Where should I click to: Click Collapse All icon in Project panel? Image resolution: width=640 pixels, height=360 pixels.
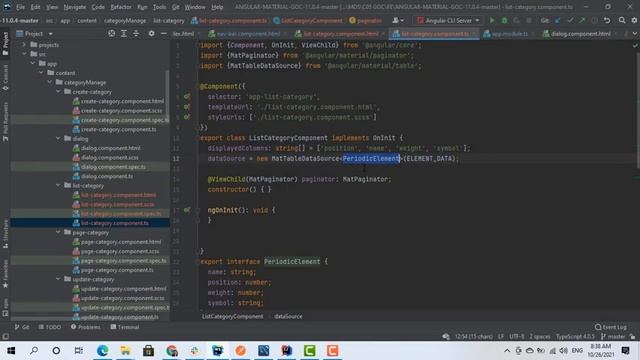click(136, 33)
